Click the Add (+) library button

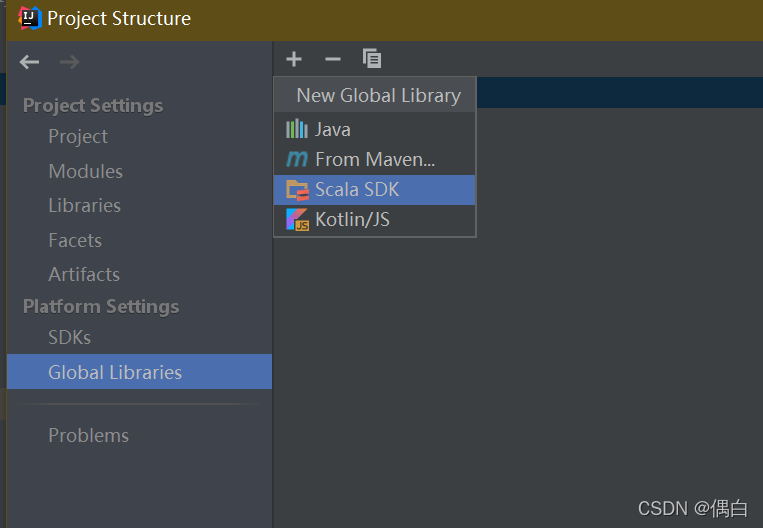coord(294,59)
